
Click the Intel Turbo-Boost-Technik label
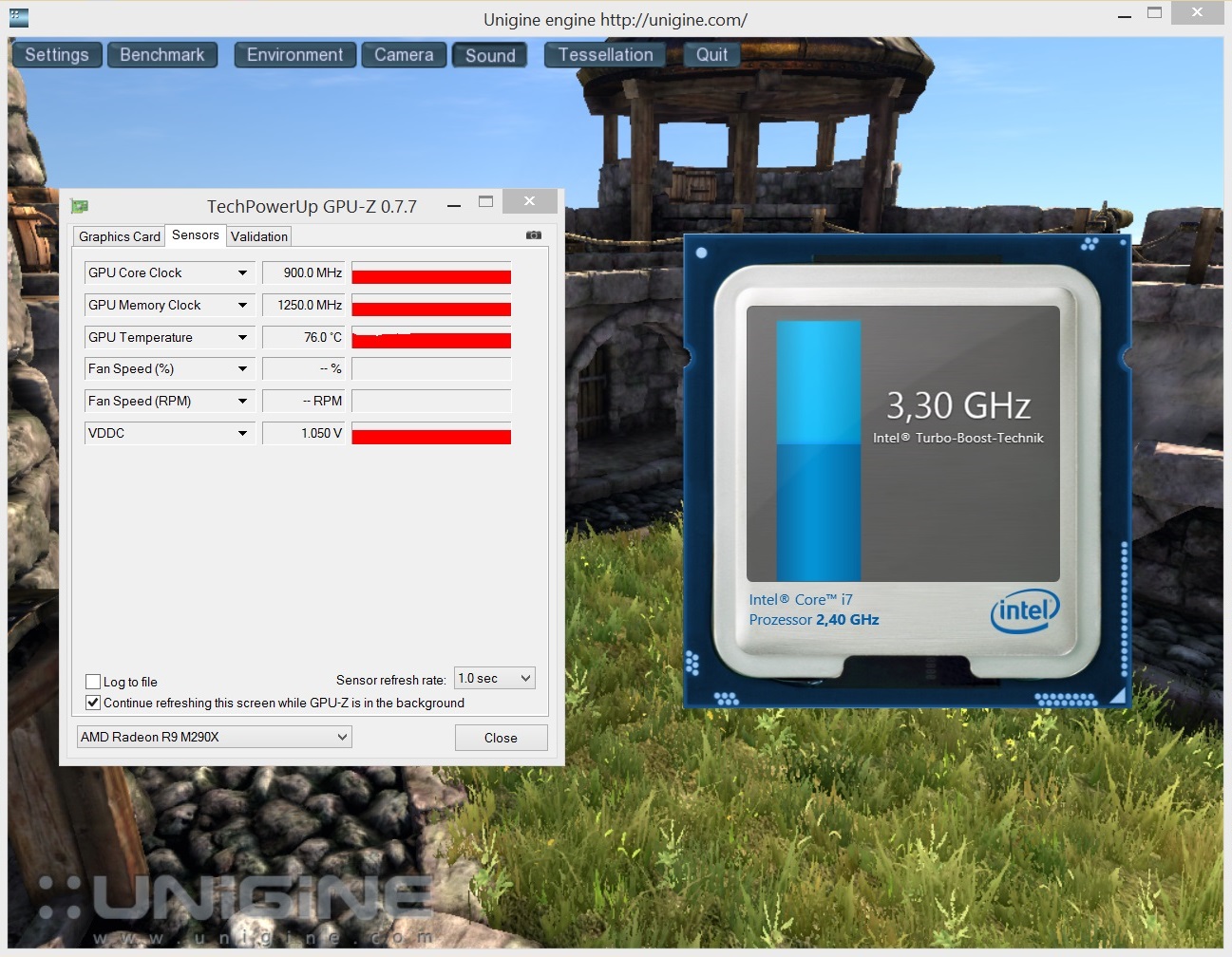tap(958, 438)
